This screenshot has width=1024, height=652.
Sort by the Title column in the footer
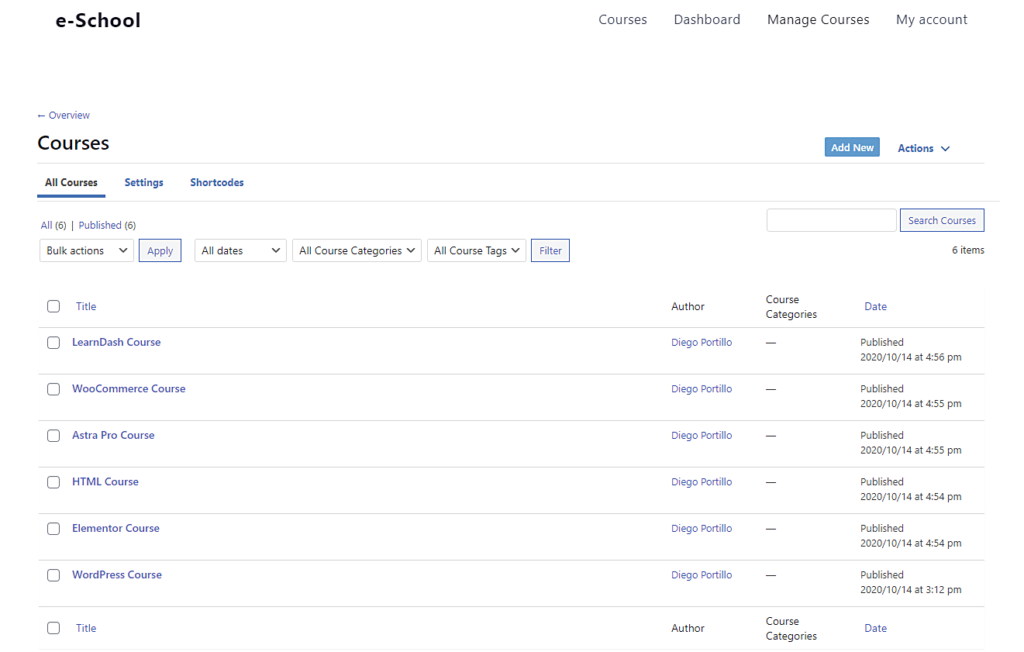(x=86, y=628)
